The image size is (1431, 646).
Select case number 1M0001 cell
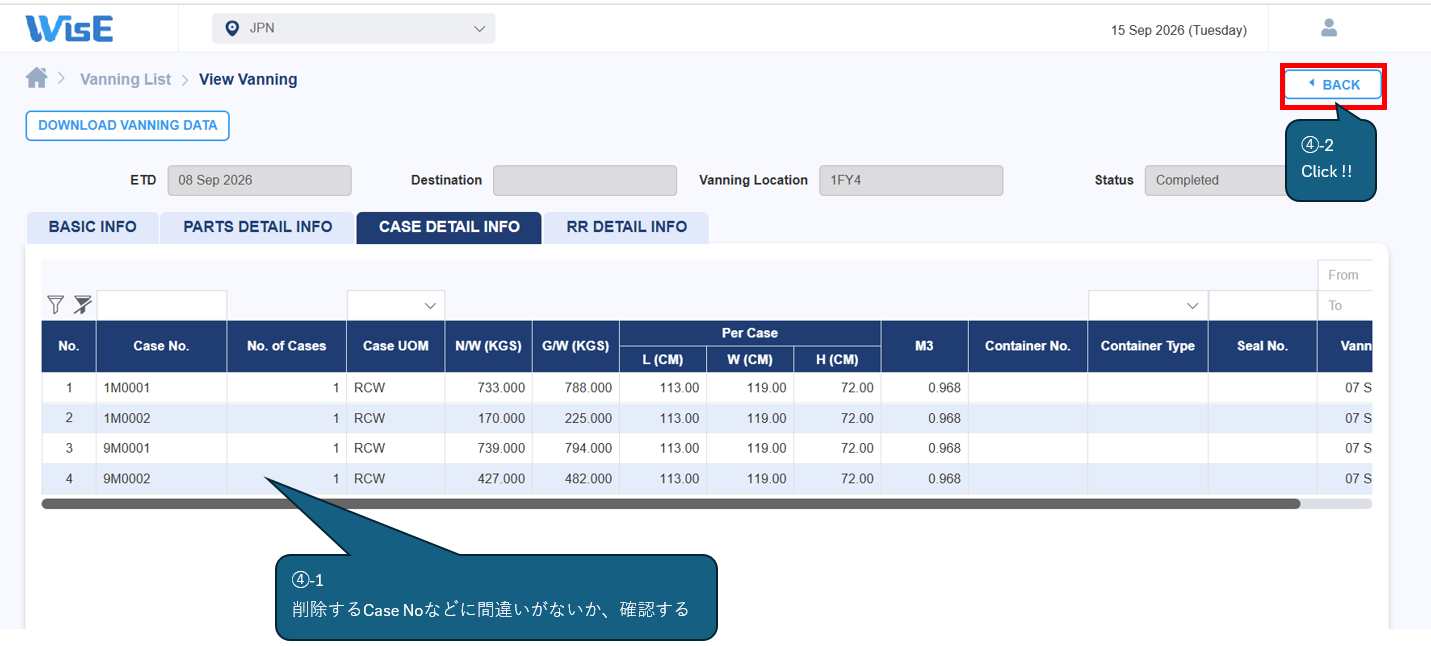tap(162, 388)
